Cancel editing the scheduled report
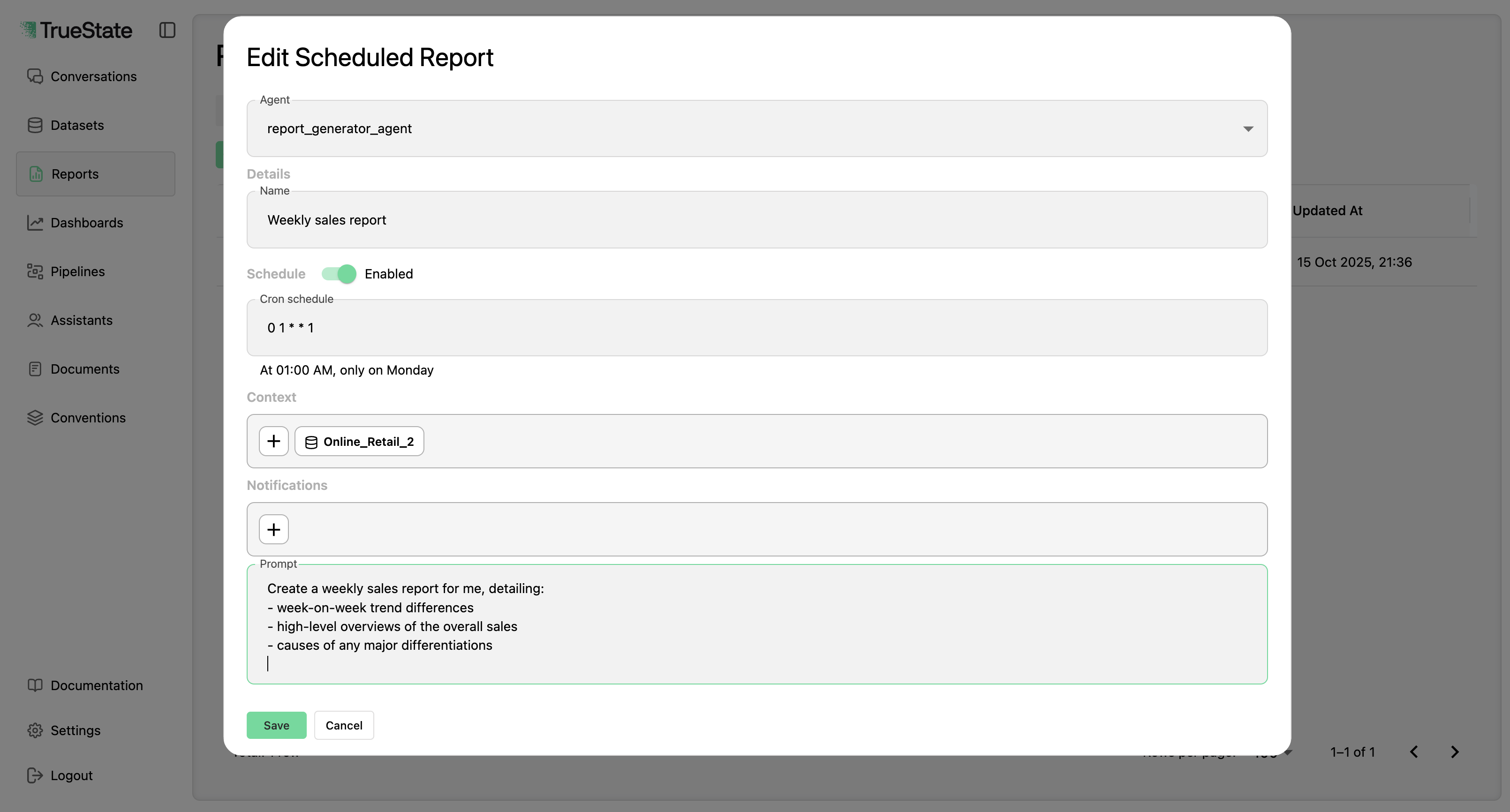This screenshot has width=1510, height=812. 343,725
